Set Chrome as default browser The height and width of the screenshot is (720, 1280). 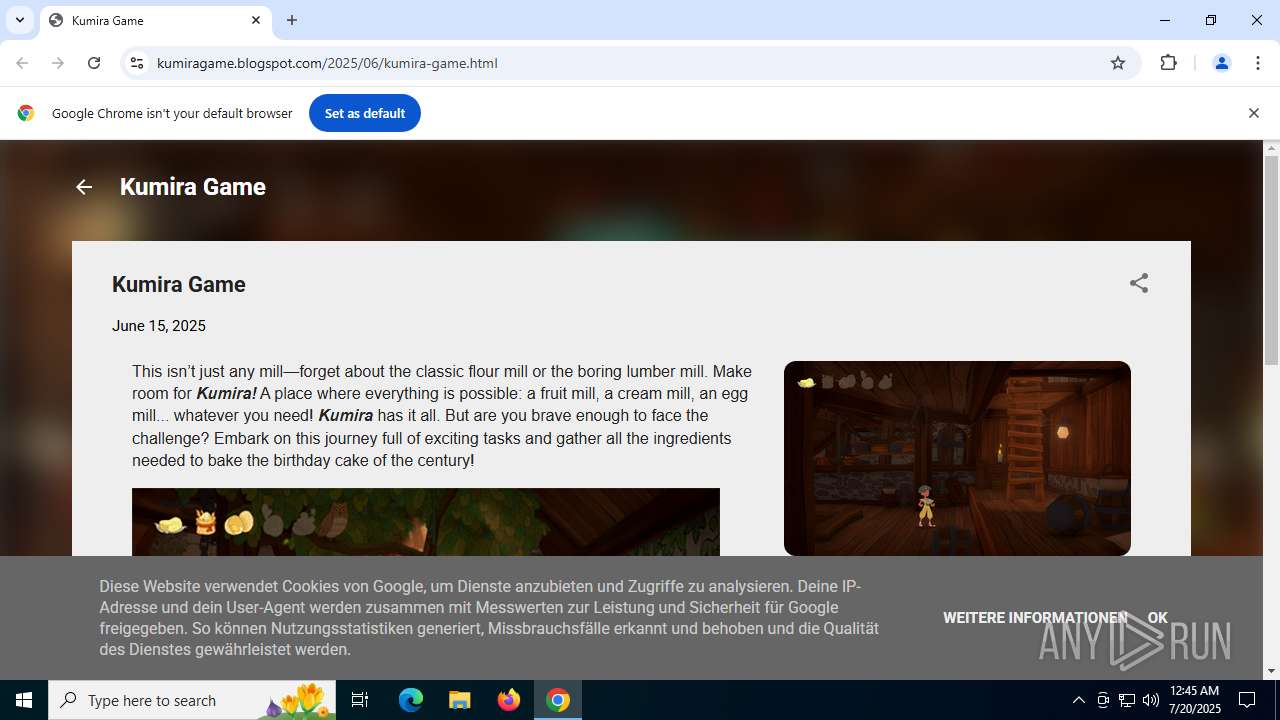pos(365,113)
